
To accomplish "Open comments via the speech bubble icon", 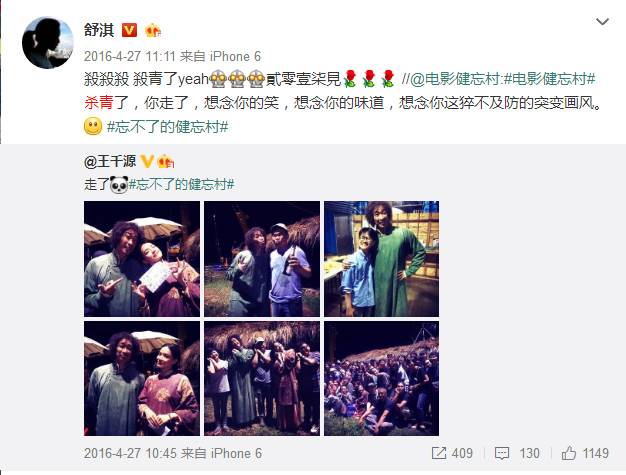I will point(501,453).
